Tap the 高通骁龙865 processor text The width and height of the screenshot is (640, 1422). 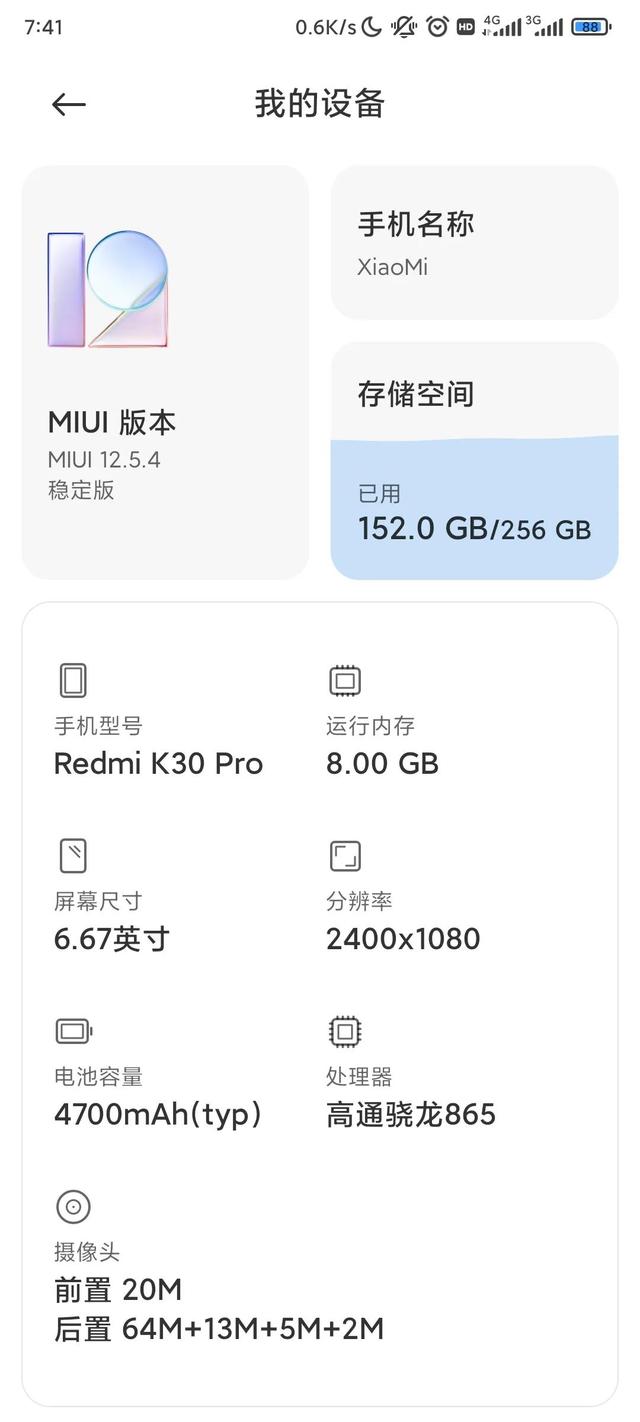coord(410,1114)
